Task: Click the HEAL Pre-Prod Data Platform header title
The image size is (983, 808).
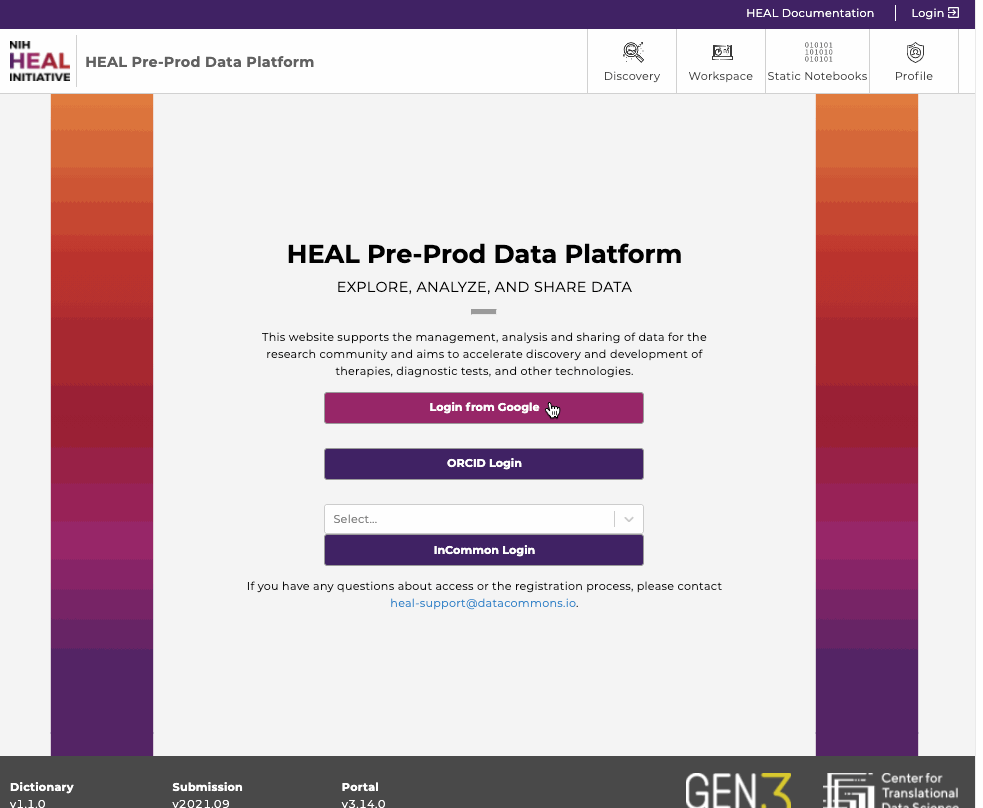Action: click(199, 61)
